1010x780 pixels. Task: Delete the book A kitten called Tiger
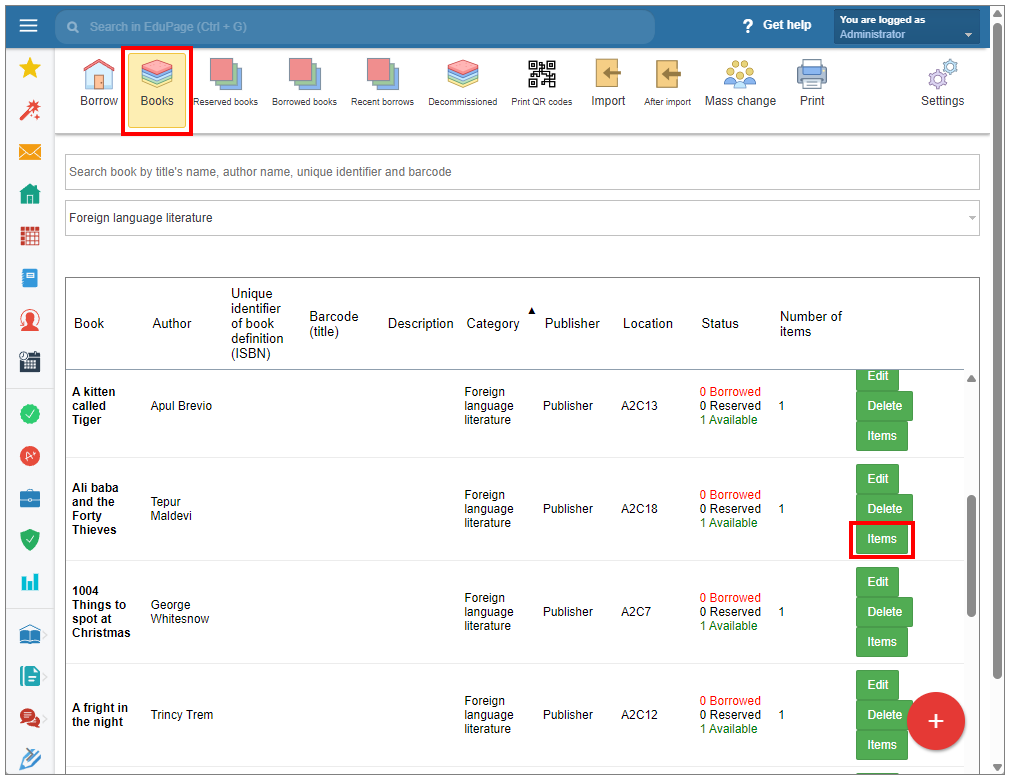884,406
